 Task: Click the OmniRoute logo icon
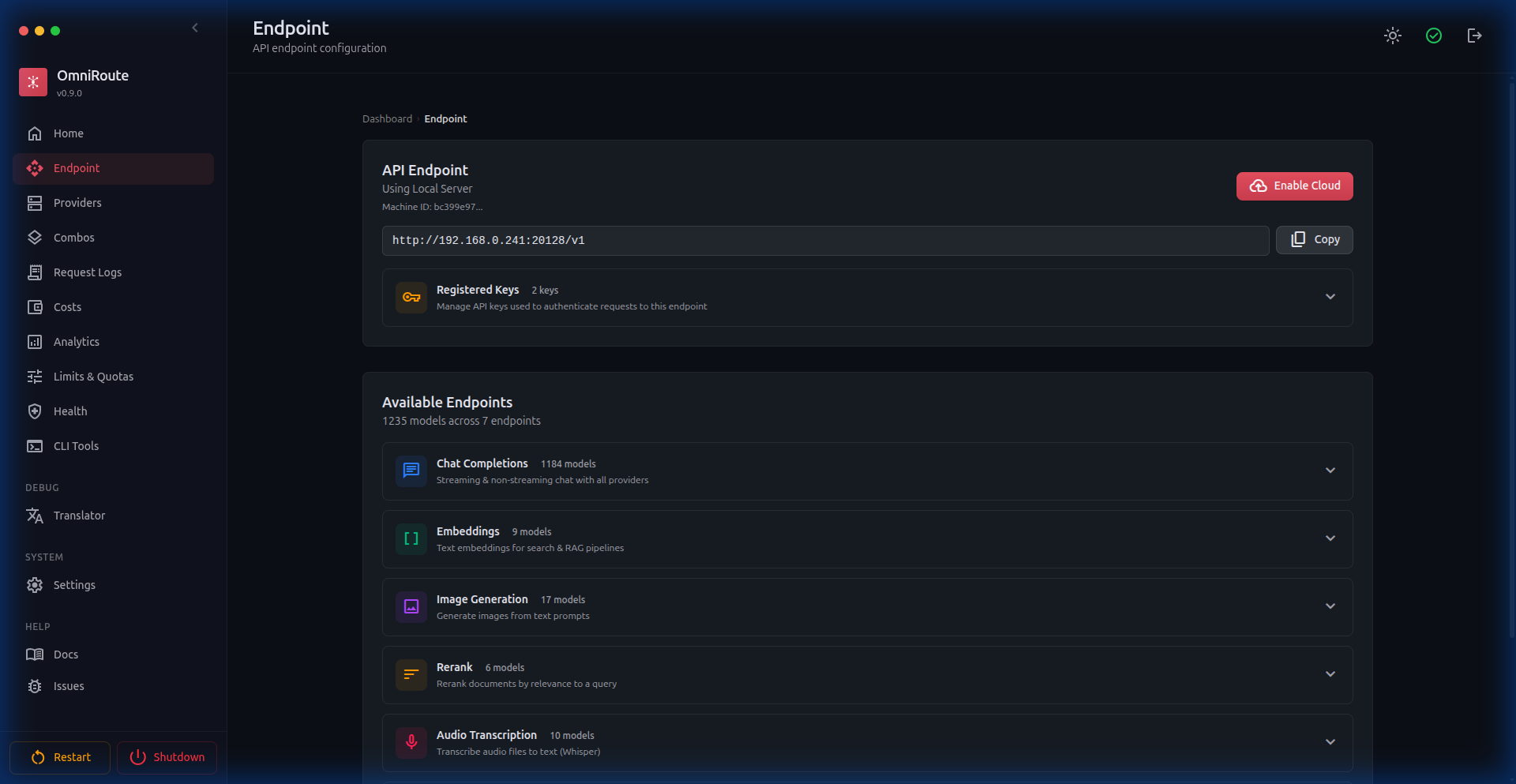tap(33, 82)
